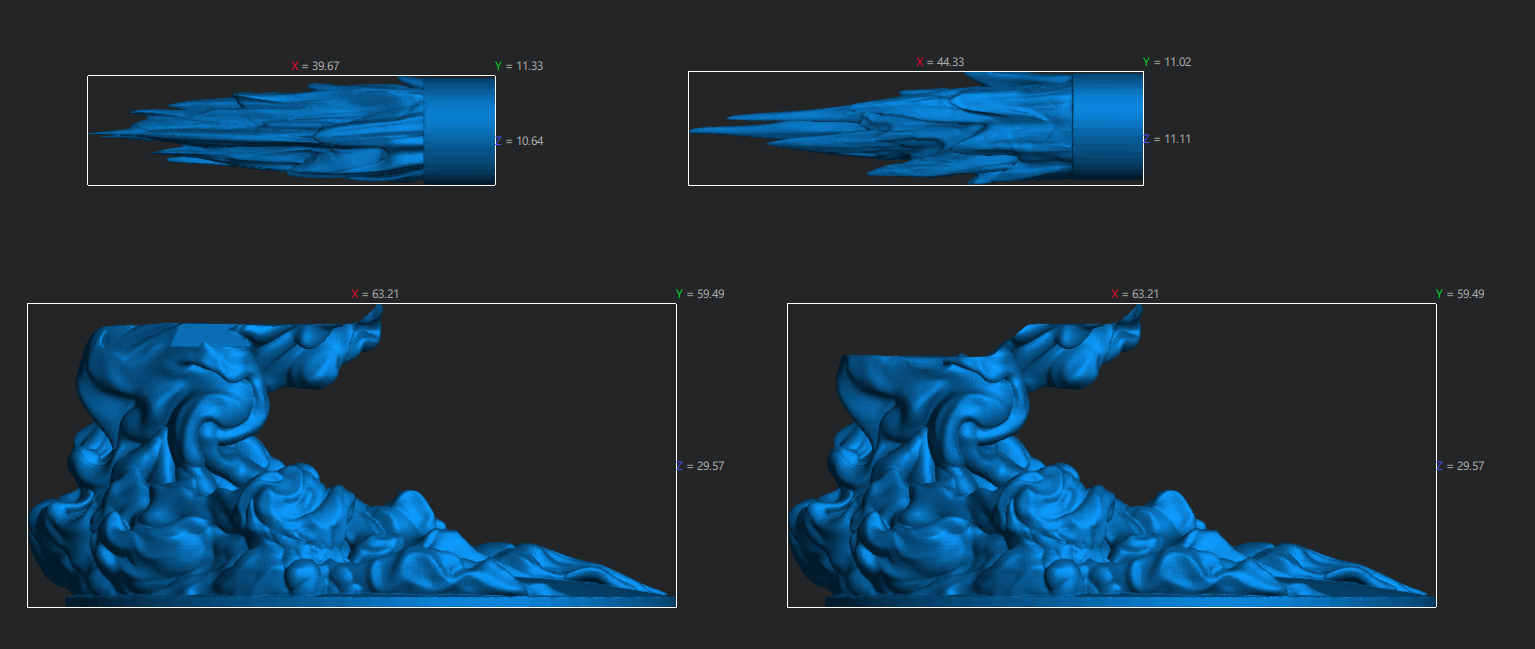Select the X = 44.33 dimension label

[x=940, y=62]
